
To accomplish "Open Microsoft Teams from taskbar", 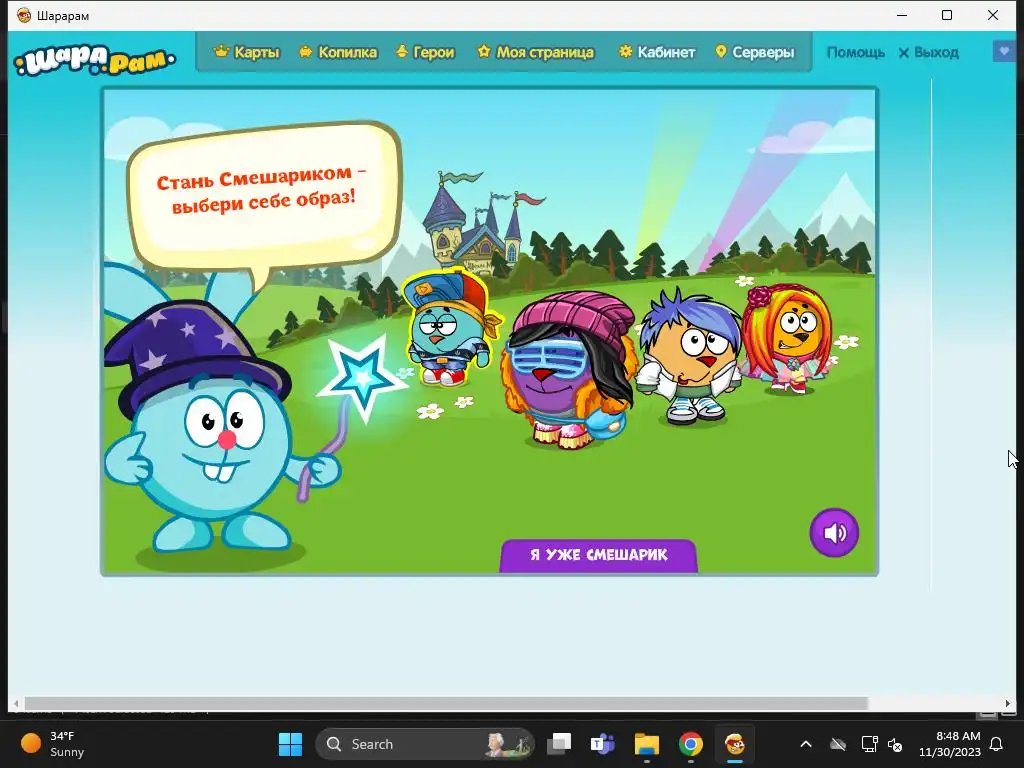I will 602,744.
